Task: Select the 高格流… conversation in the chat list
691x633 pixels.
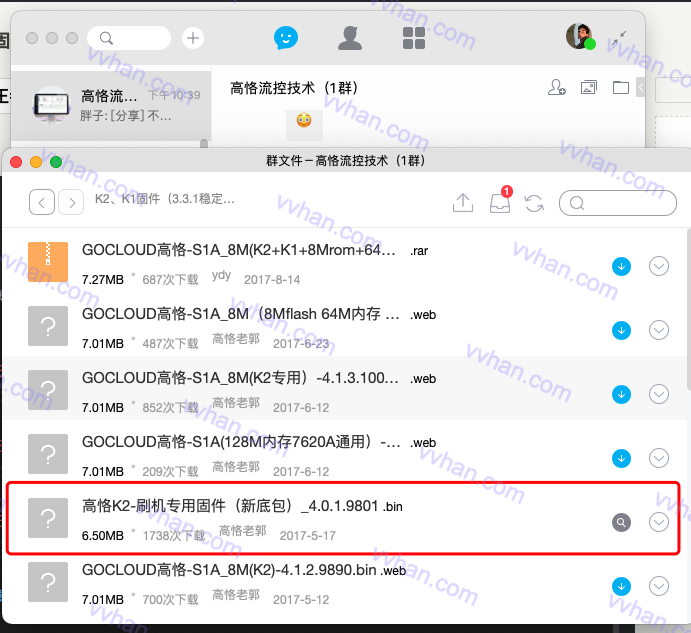Action: [x=111, y=105]
